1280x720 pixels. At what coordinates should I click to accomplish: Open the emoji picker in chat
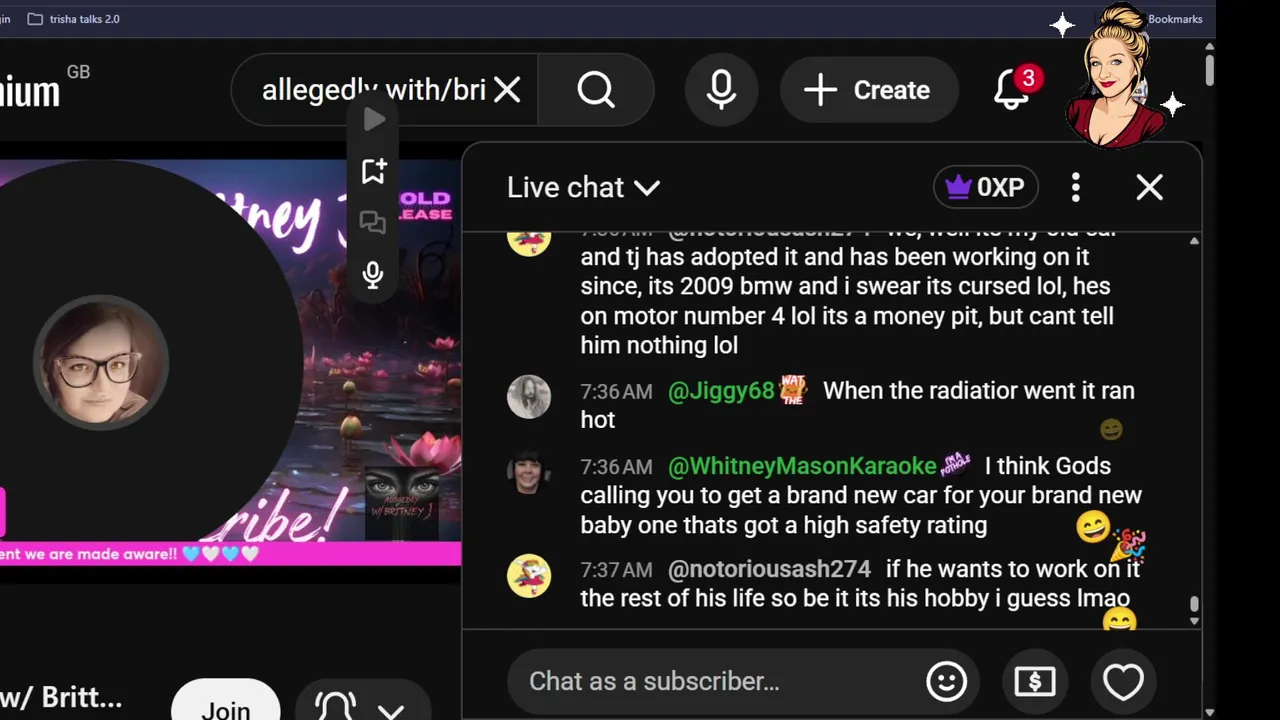(946, 681)
